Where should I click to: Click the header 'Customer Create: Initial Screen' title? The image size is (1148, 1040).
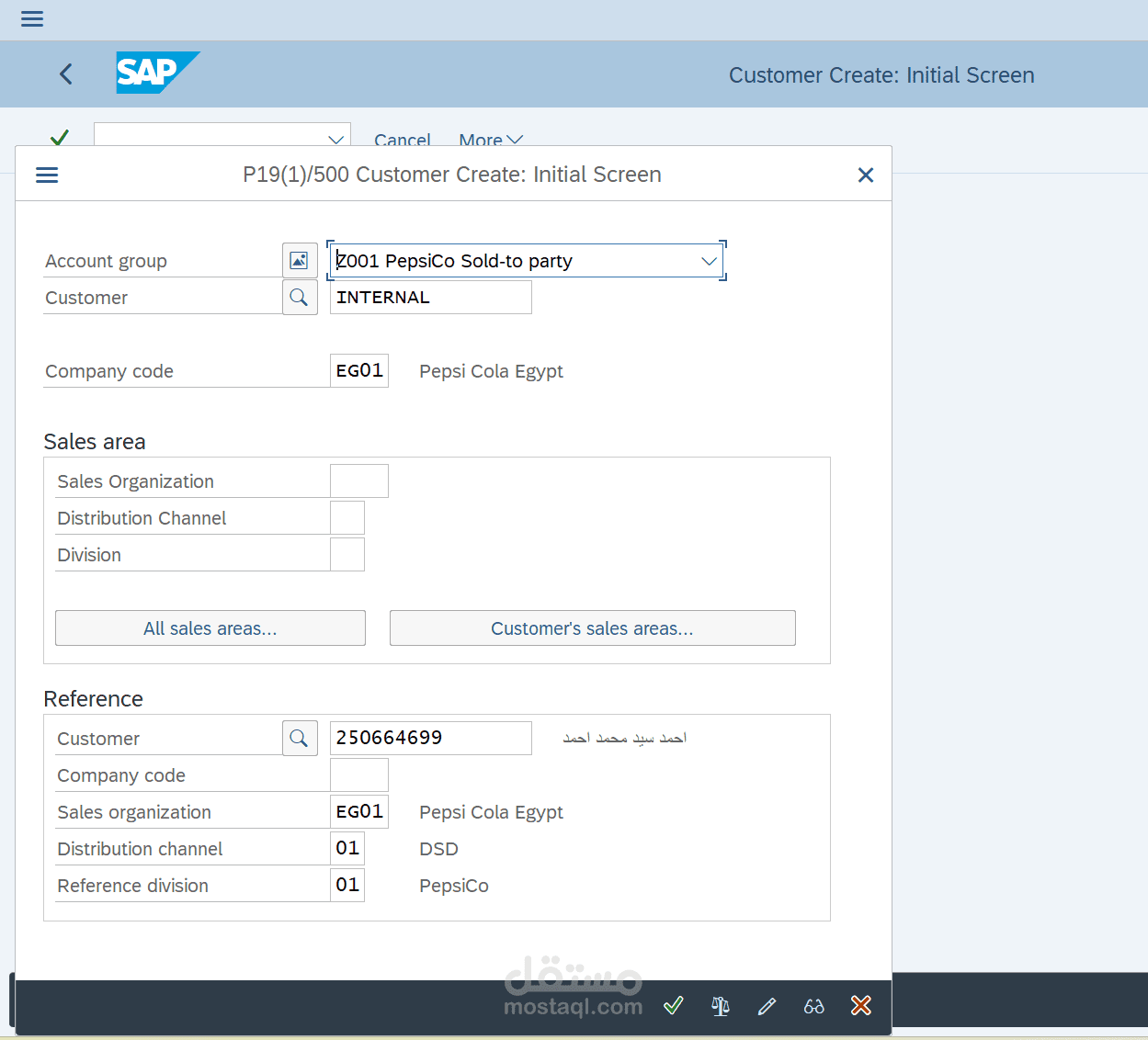pyautogui.click(x=881, y=75)
